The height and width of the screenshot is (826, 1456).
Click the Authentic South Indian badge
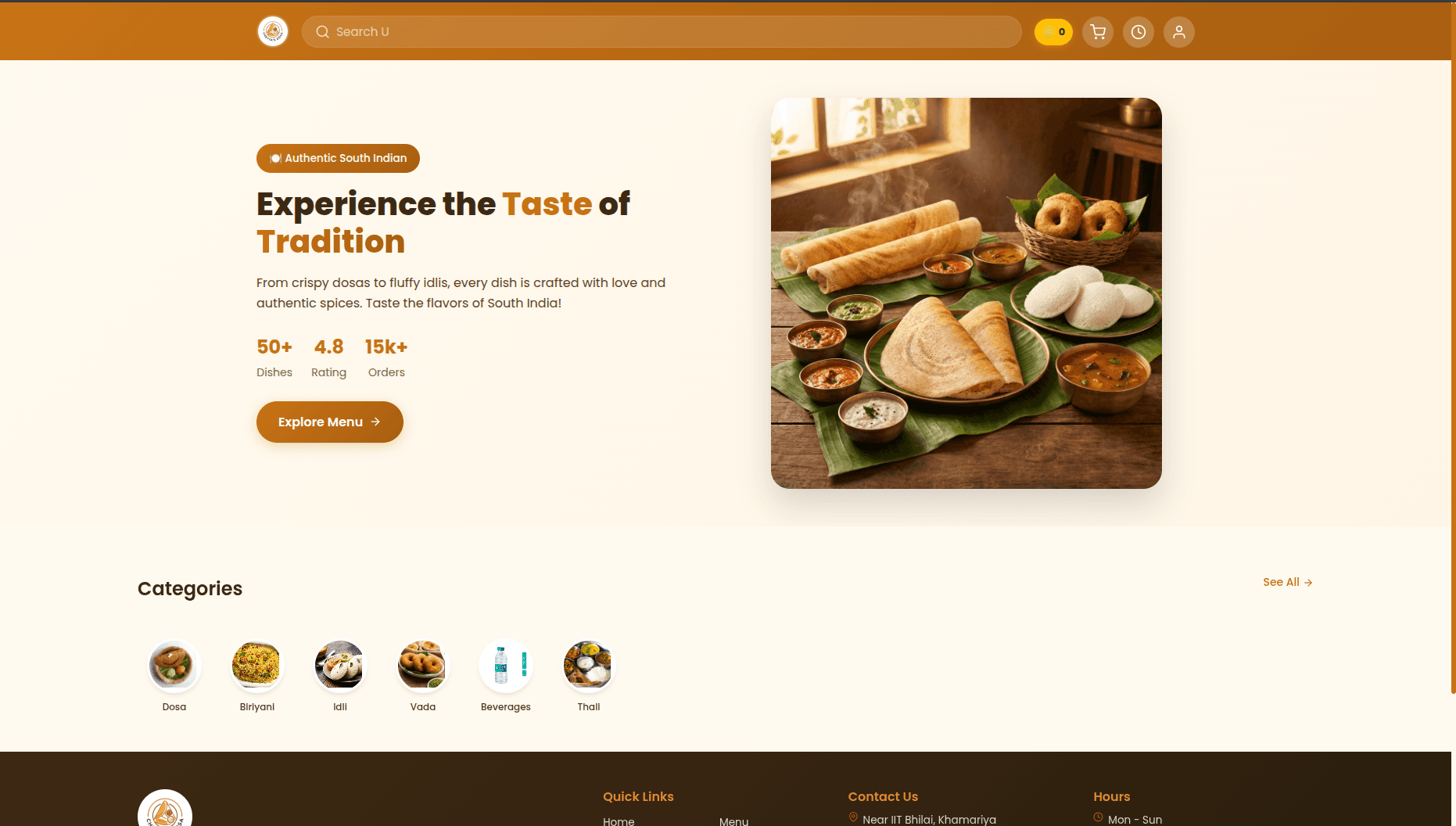click(338, 158)
